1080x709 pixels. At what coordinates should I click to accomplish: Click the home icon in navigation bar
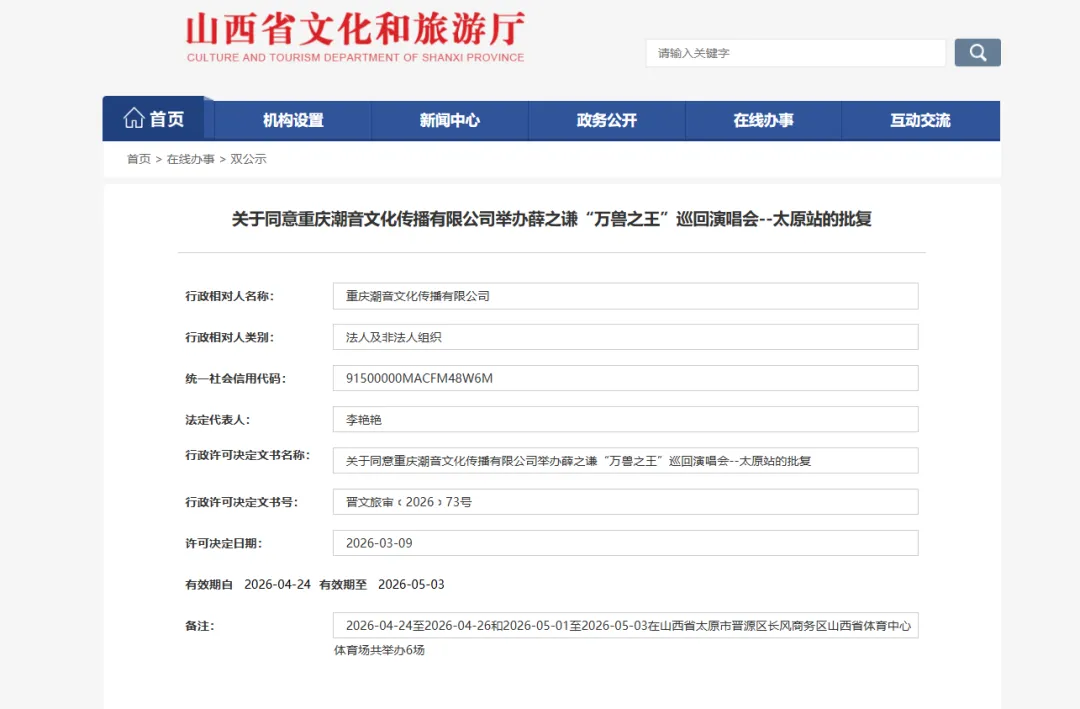coord(134,119)
